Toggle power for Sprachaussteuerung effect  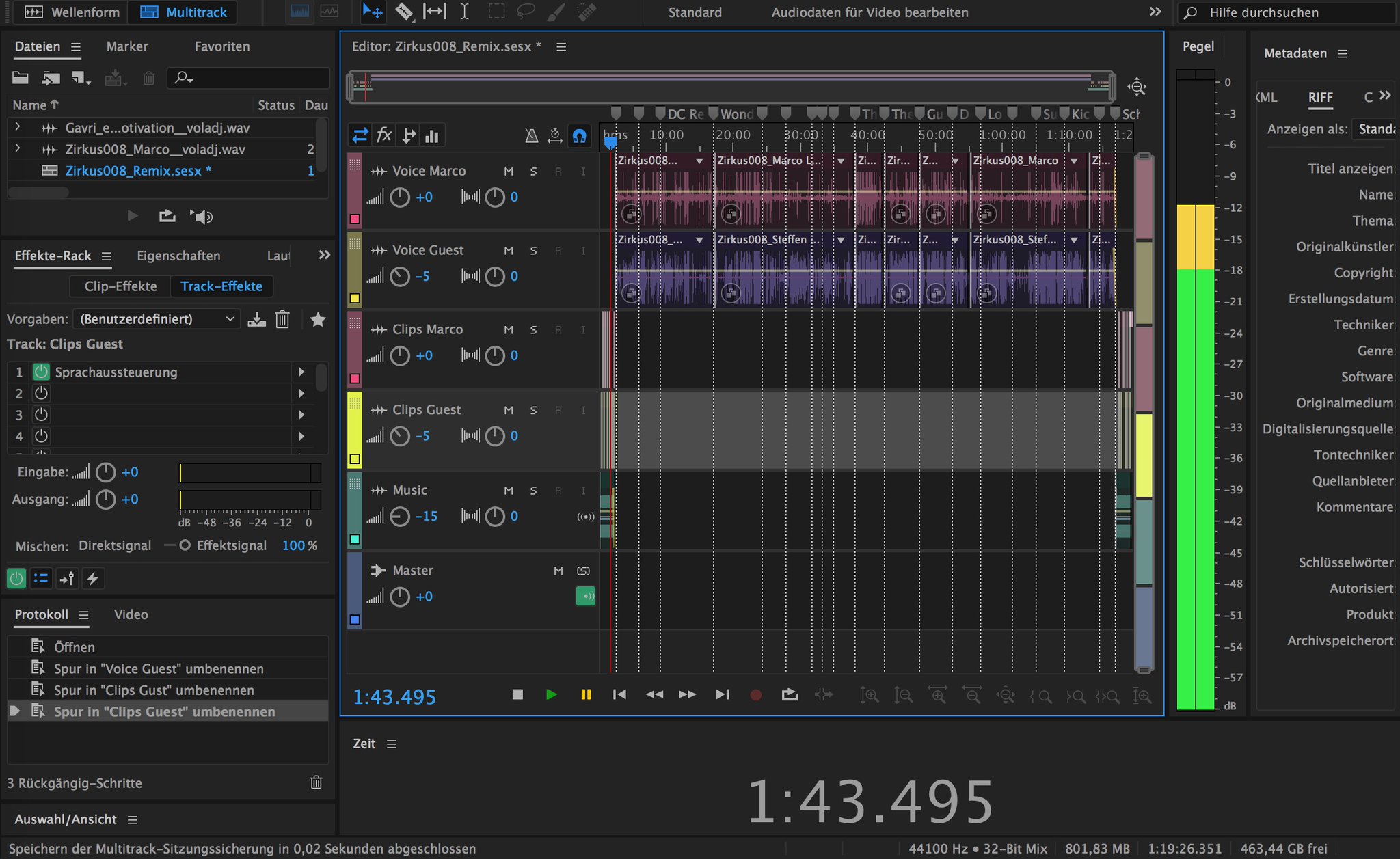[41, 372]
